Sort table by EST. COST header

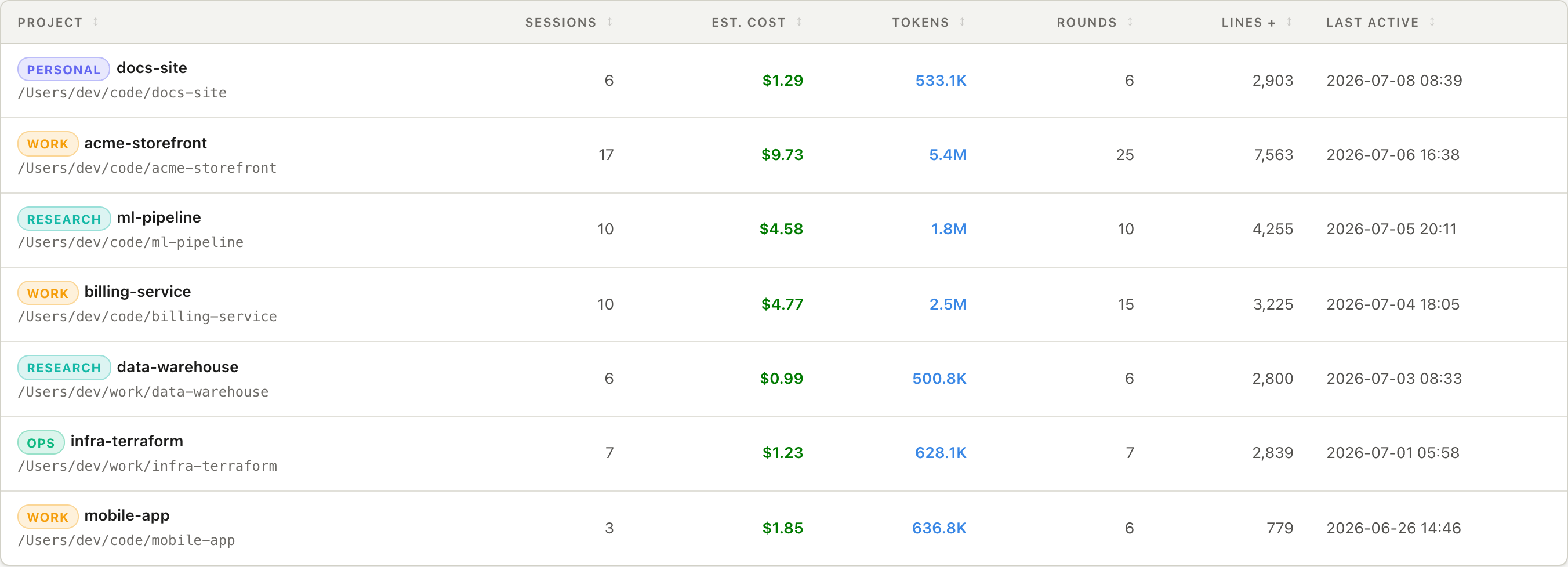coord(749,23)
